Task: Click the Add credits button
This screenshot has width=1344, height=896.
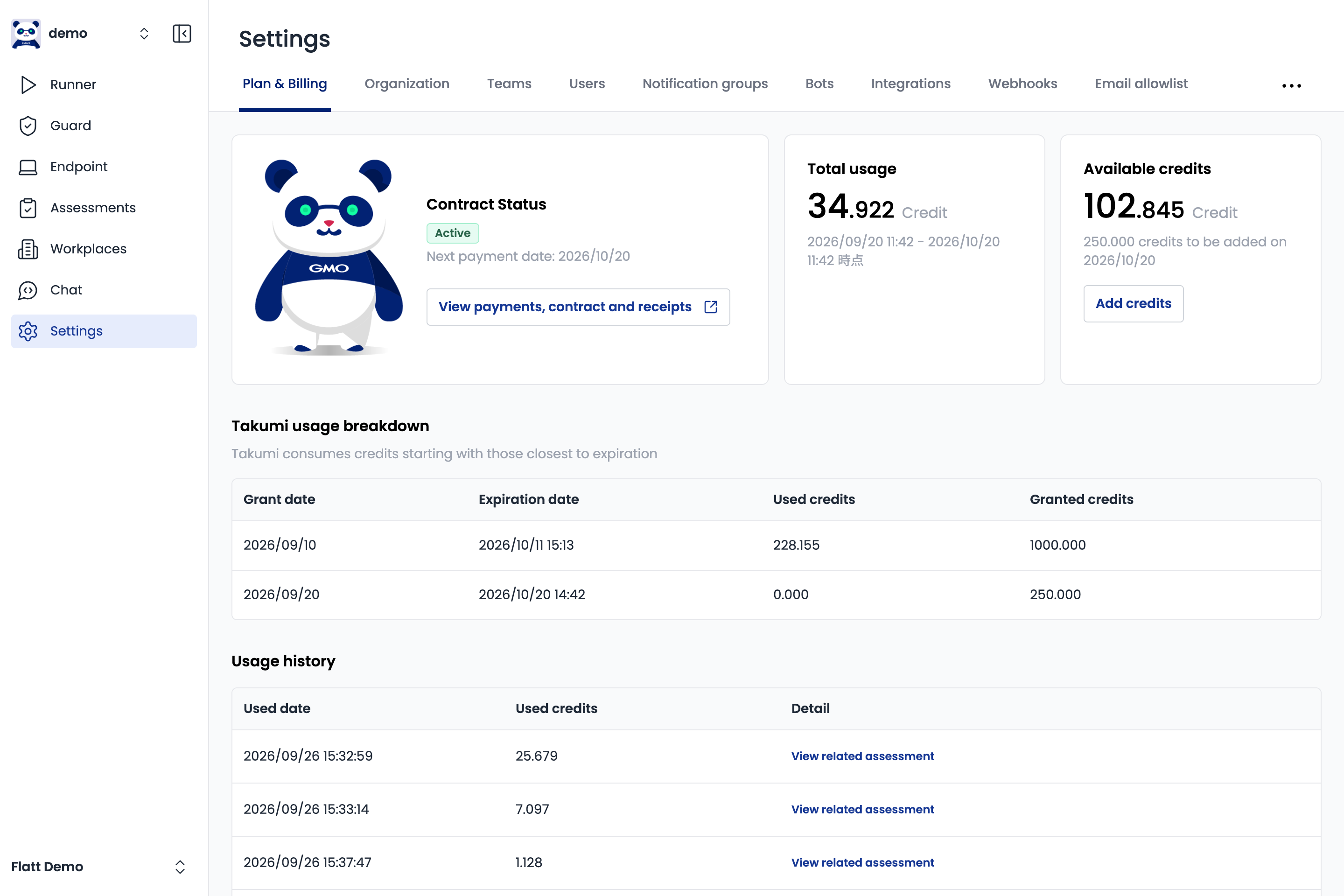Action: click(1134, 303)
